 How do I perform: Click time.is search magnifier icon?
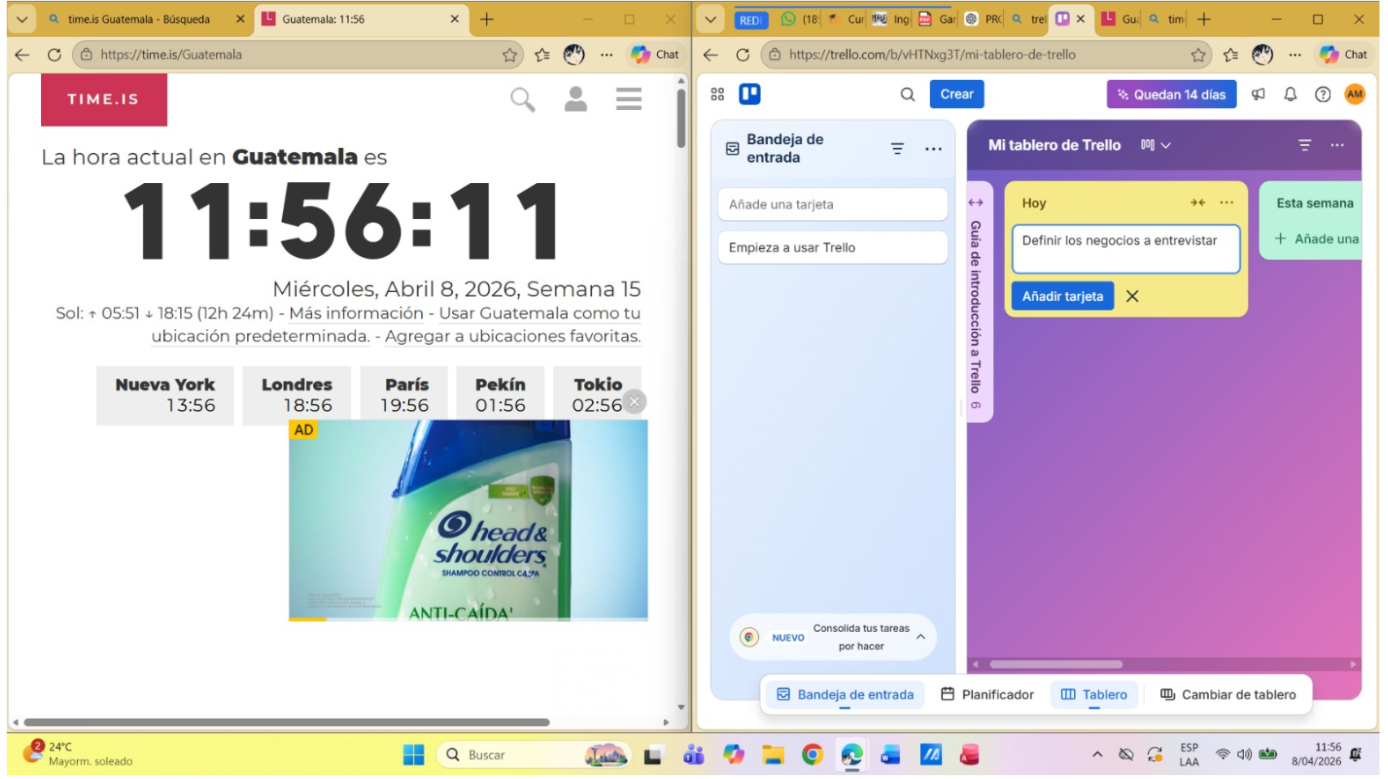[x=520, y=98]
